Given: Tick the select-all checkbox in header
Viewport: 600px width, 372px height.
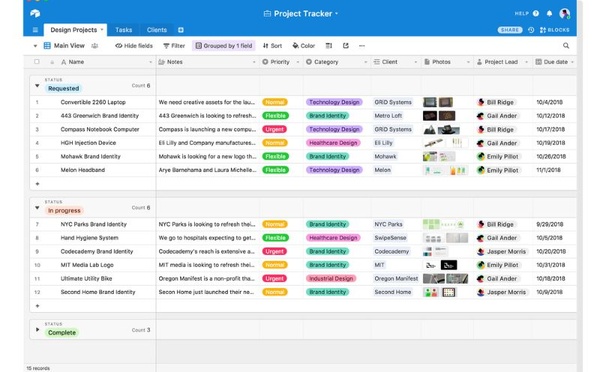Looking at the screenshot, I should click(37, 62).
